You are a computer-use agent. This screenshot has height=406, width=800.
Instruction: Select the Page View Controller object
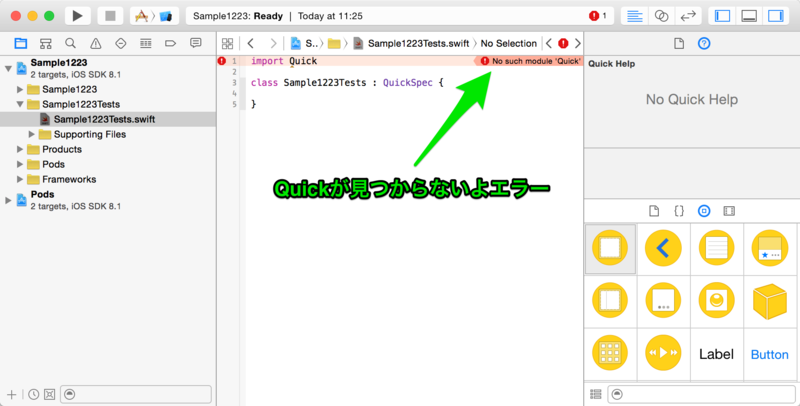[663, 300]
